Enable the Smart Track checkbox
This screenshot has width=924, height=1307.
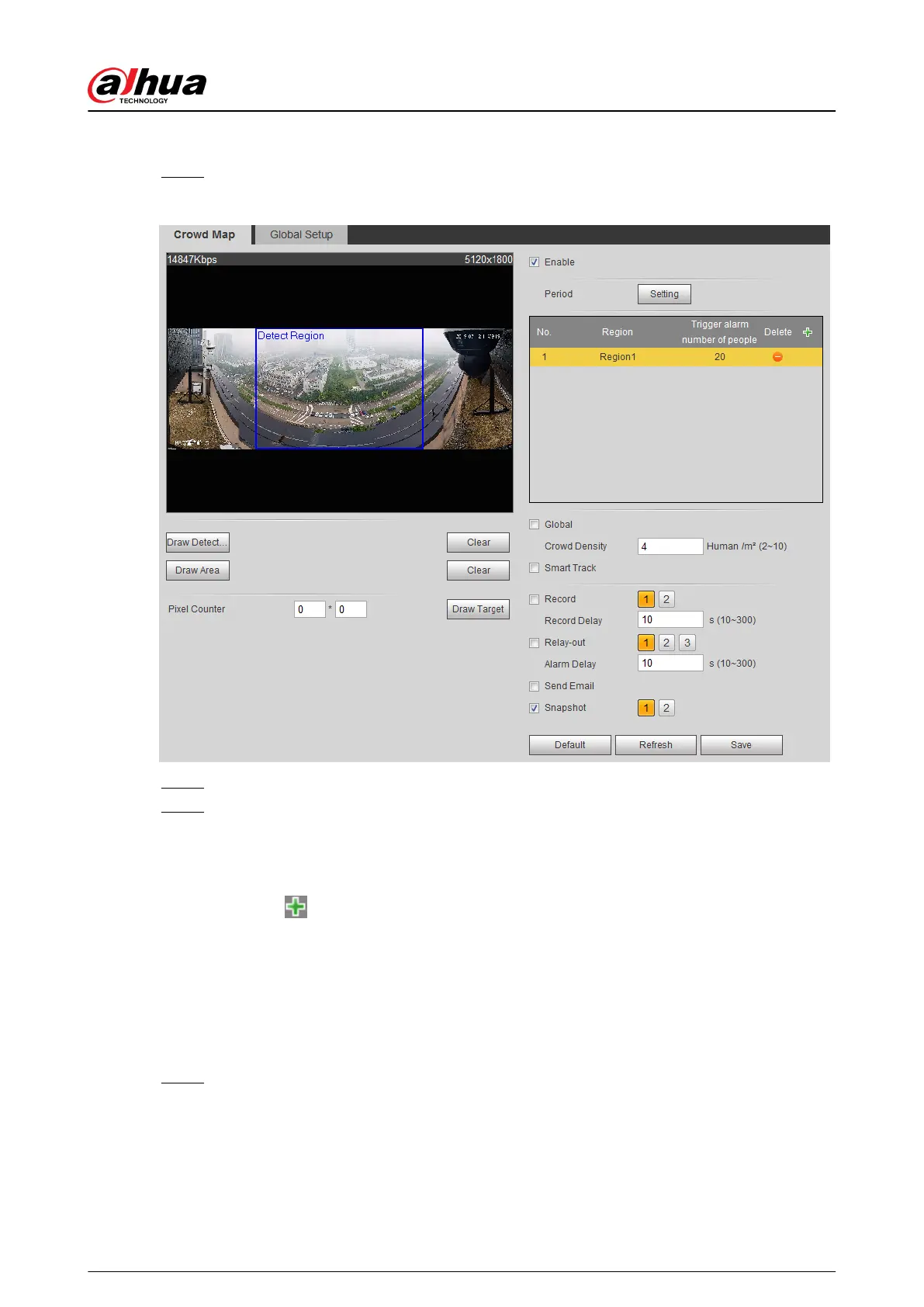tap(534, 568)
